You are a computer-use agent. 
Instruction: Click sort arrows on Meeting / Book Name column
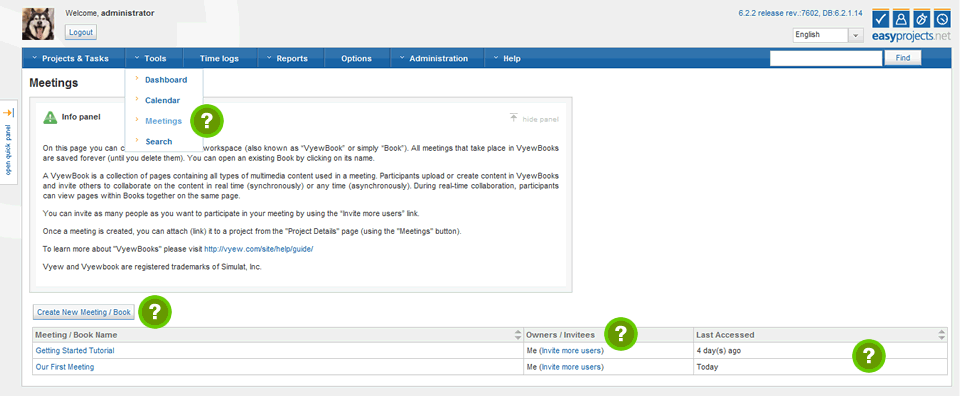coord(519,335)
